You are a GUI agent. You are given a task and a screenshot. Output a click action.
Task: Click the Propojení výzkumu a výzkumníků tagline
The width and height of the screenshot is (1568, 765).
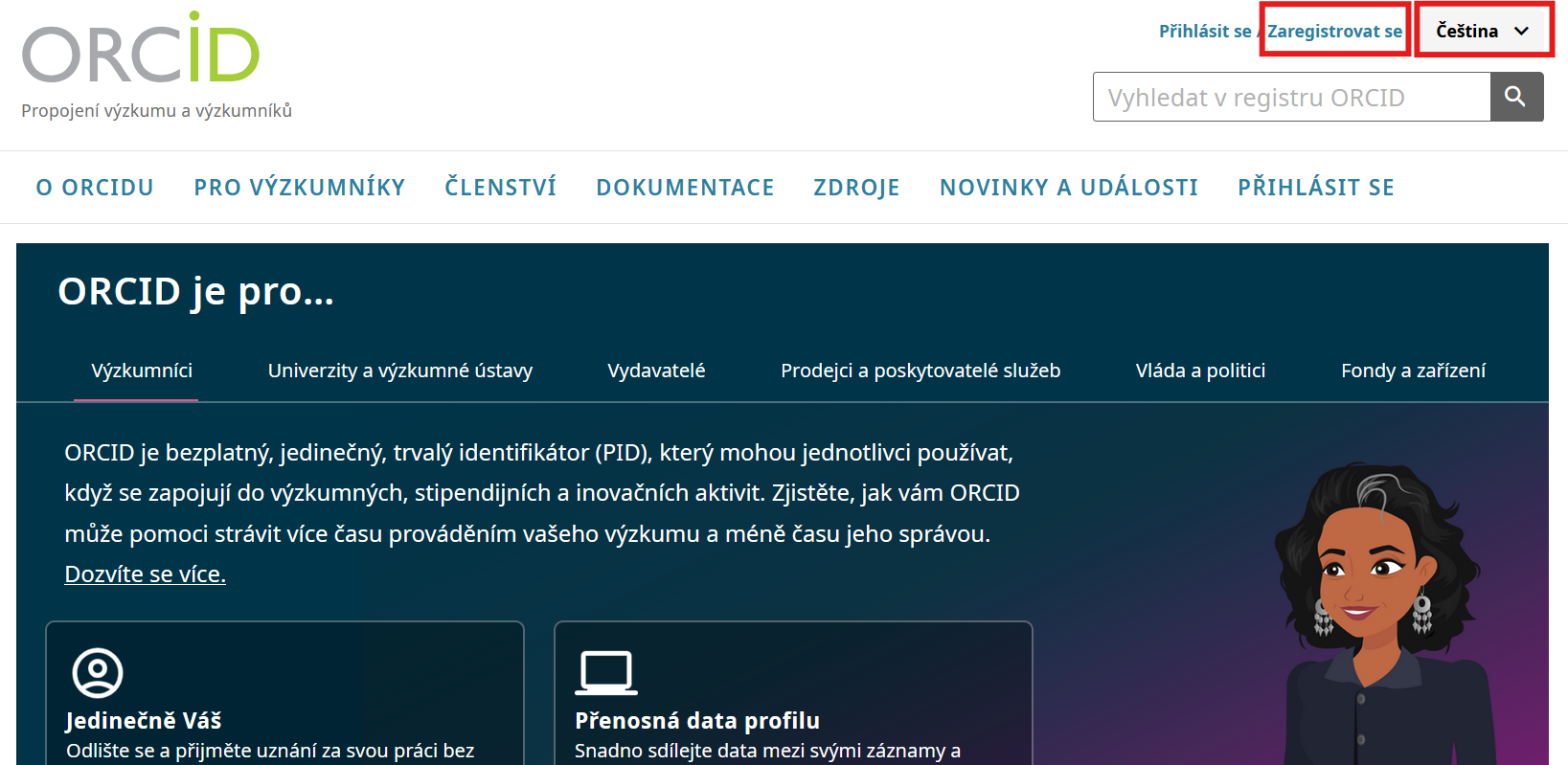[156, 111]
